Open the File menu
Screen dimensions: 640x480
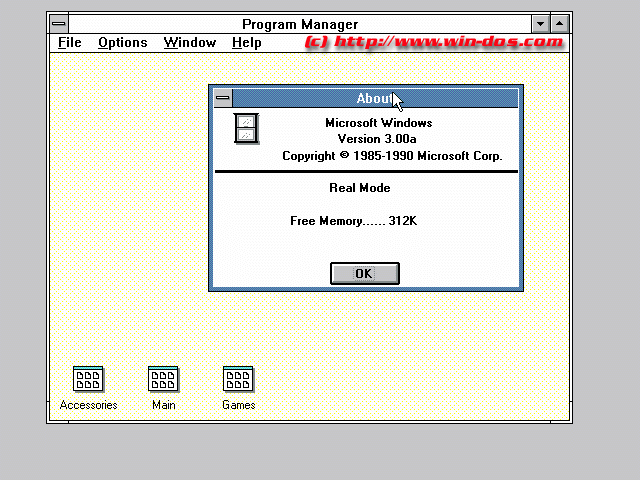(70, 42)
